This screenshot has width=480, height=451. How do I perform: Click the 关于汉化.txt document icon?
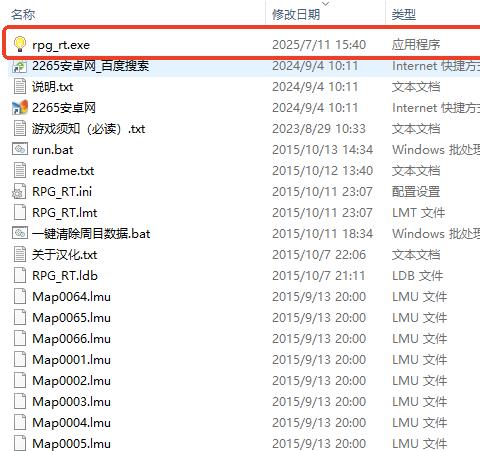20,254
